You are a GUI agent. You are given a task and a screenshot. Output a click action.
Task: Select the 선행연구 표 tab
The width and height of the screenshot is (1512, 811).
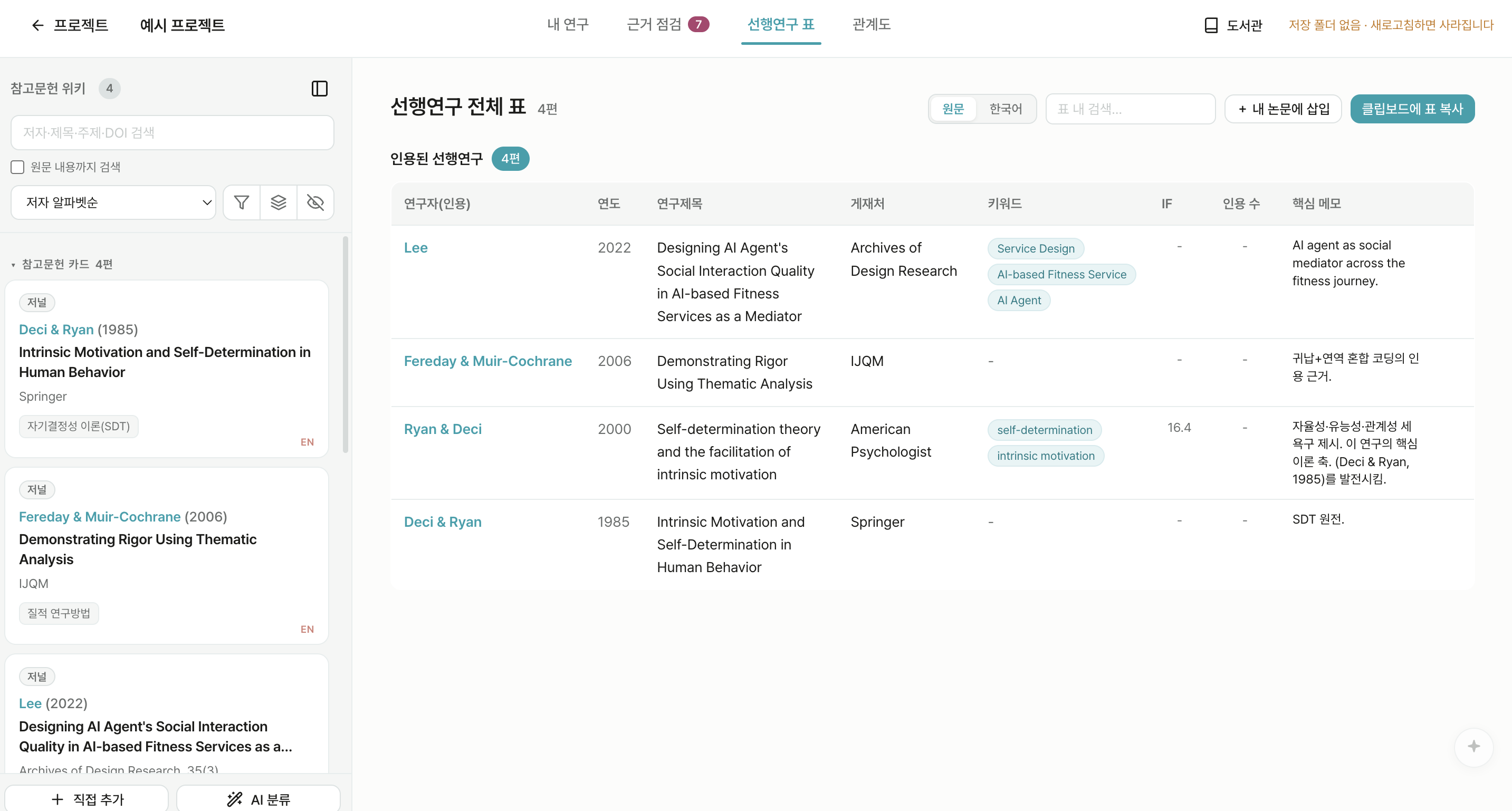781,25
